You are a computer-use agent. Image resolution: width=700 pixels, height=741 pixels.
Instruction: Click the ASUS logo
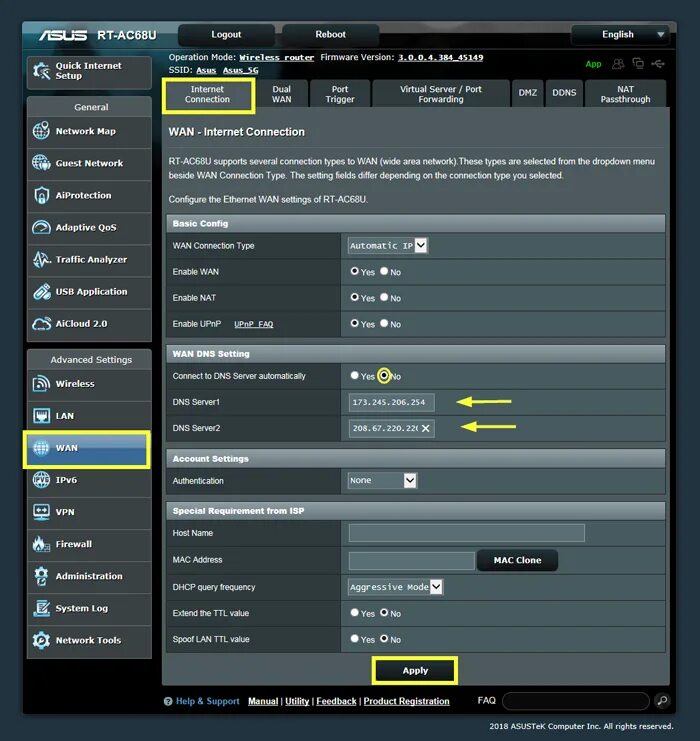click(x=63, y=35)
